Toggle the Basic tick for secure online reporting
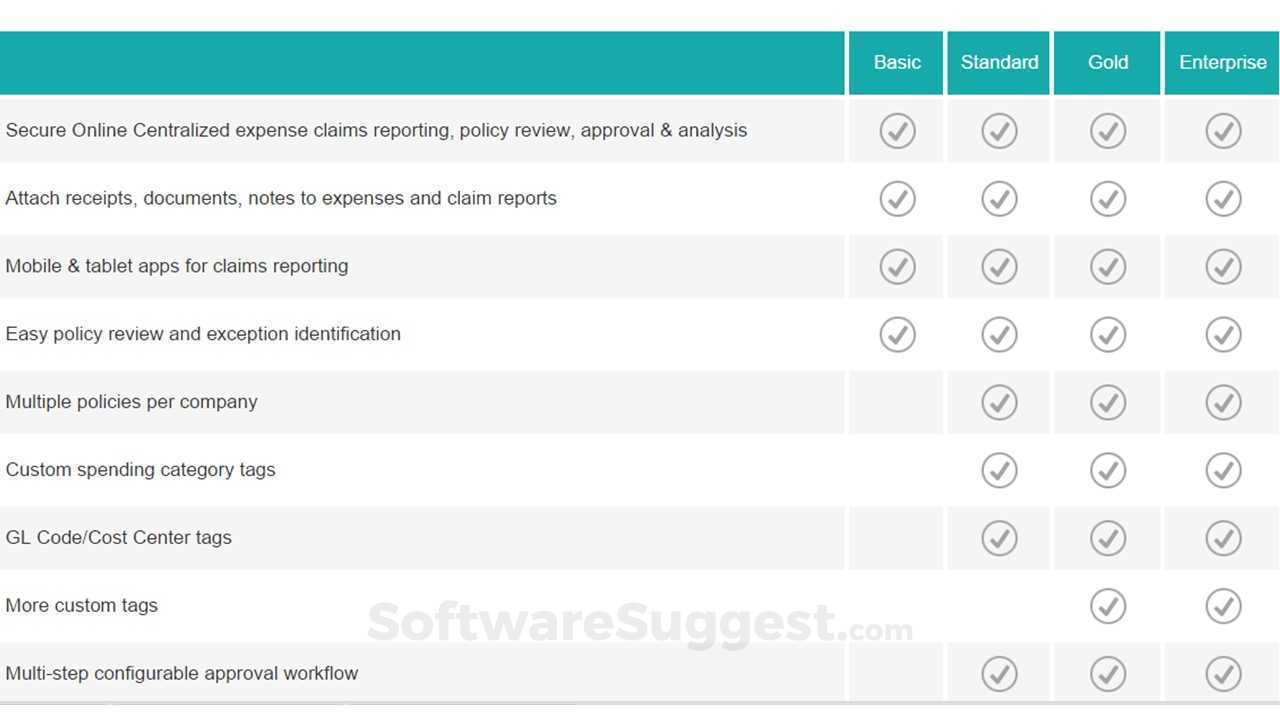 (896, 130)
